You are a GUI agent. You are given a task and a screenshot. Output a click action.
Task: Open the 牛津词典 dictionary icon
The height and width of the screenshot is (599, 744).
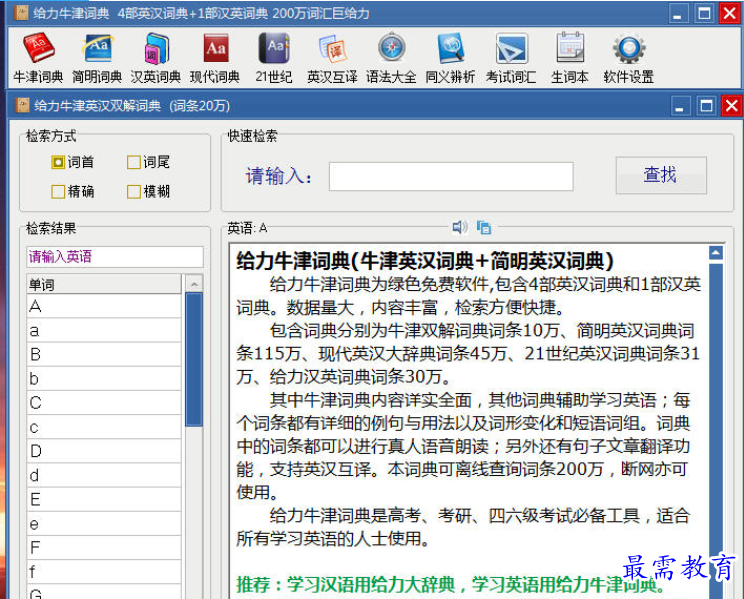click(38, 57)
